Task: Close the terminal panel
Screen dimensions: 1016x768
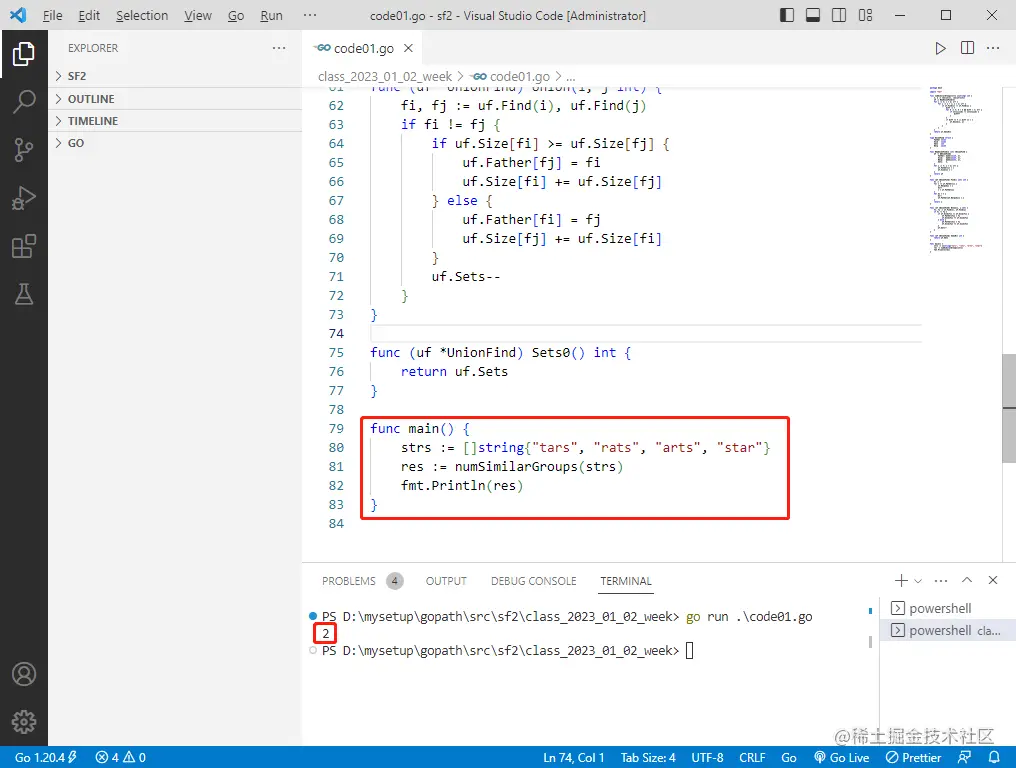Action: (993, 580)
